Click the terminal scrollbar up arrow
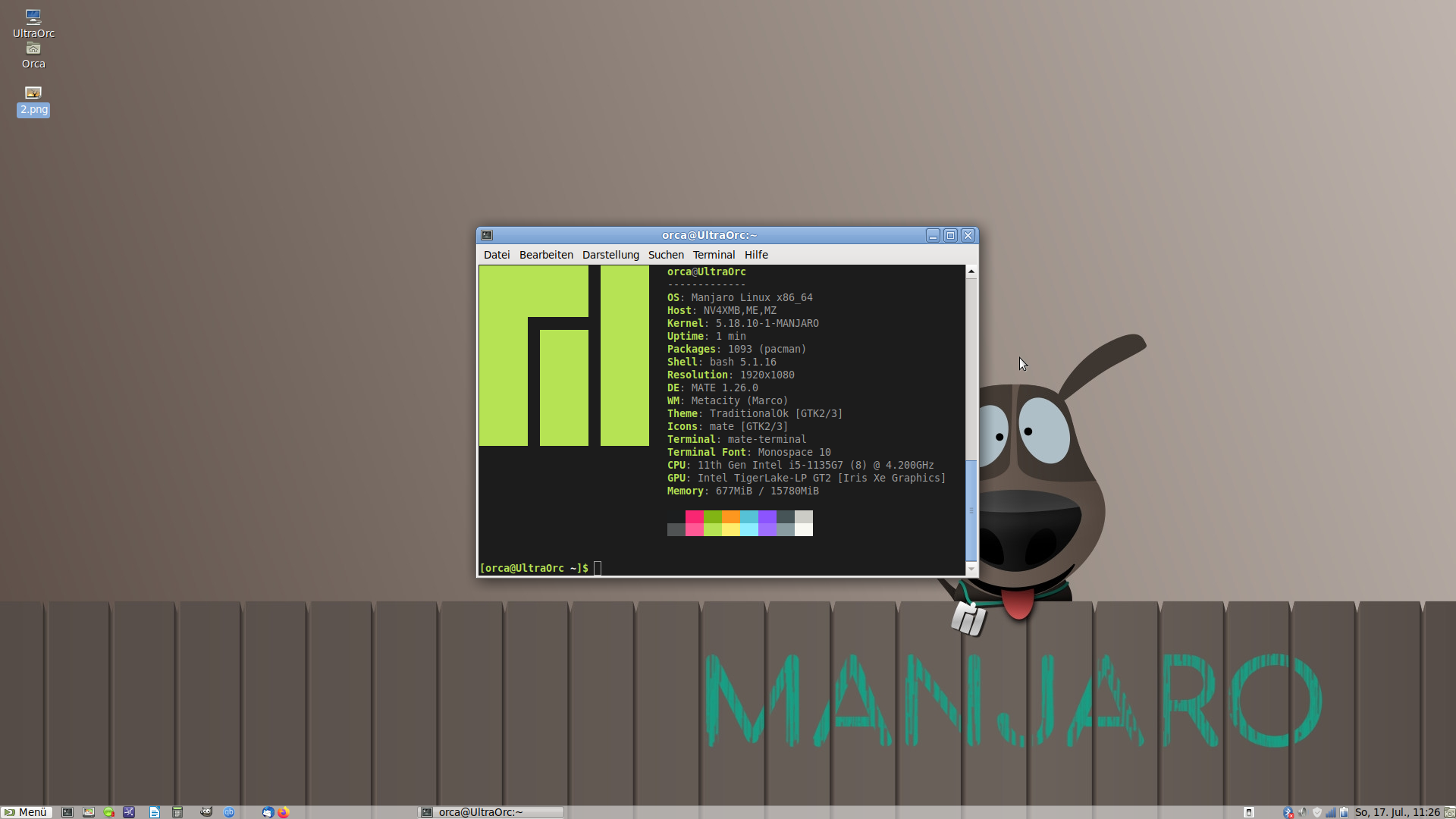 click(x=971, y=271)
